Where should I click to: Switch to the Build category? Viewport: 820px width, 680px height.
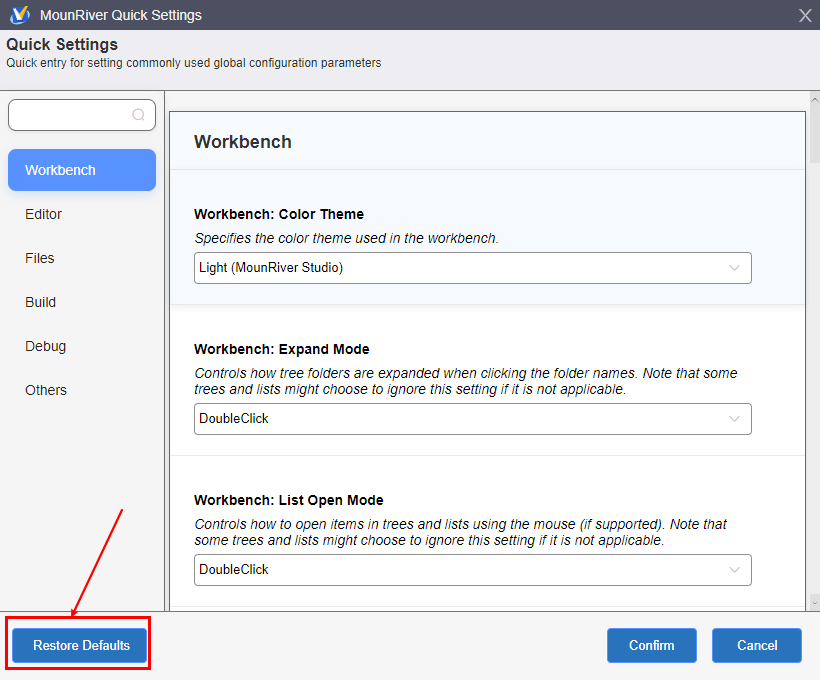tap(40, 302)
